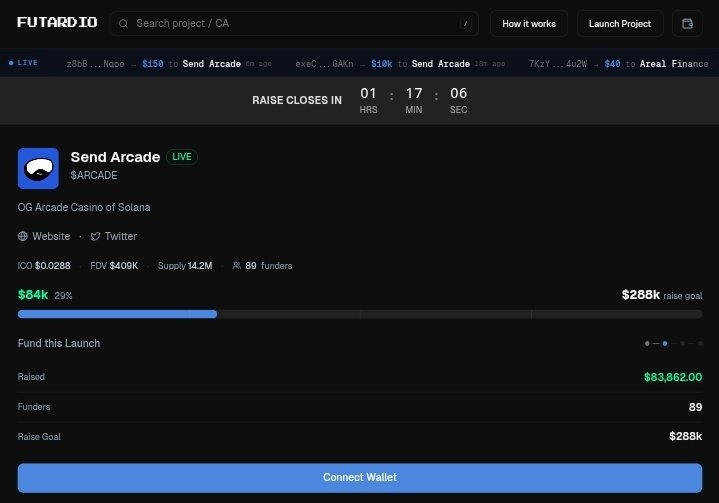Open the wallet icon button
Image resolution: width=719 pixels, height=503 pixels.
tap(687, 23)
